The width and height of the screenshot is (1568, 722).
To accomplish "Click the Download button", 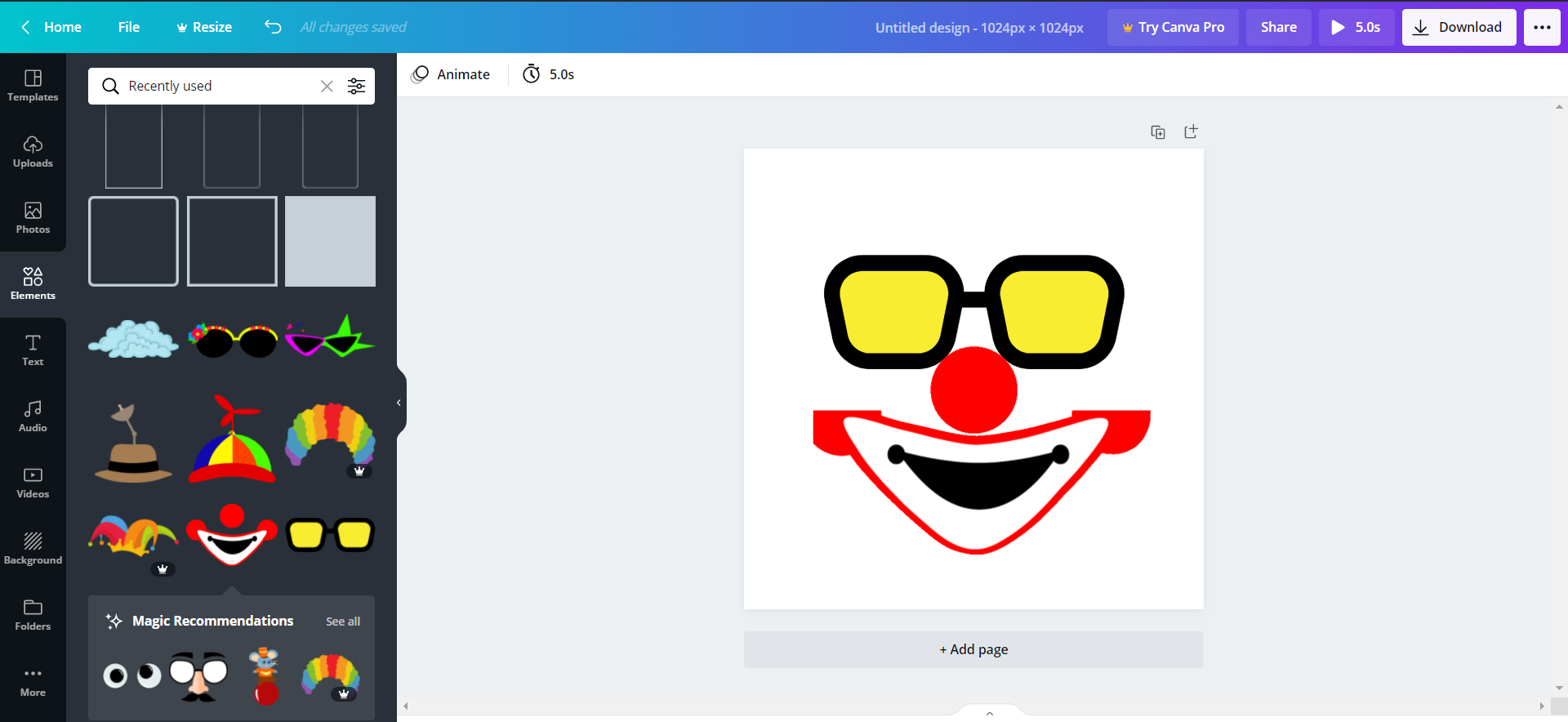I will coord(1459,27).
